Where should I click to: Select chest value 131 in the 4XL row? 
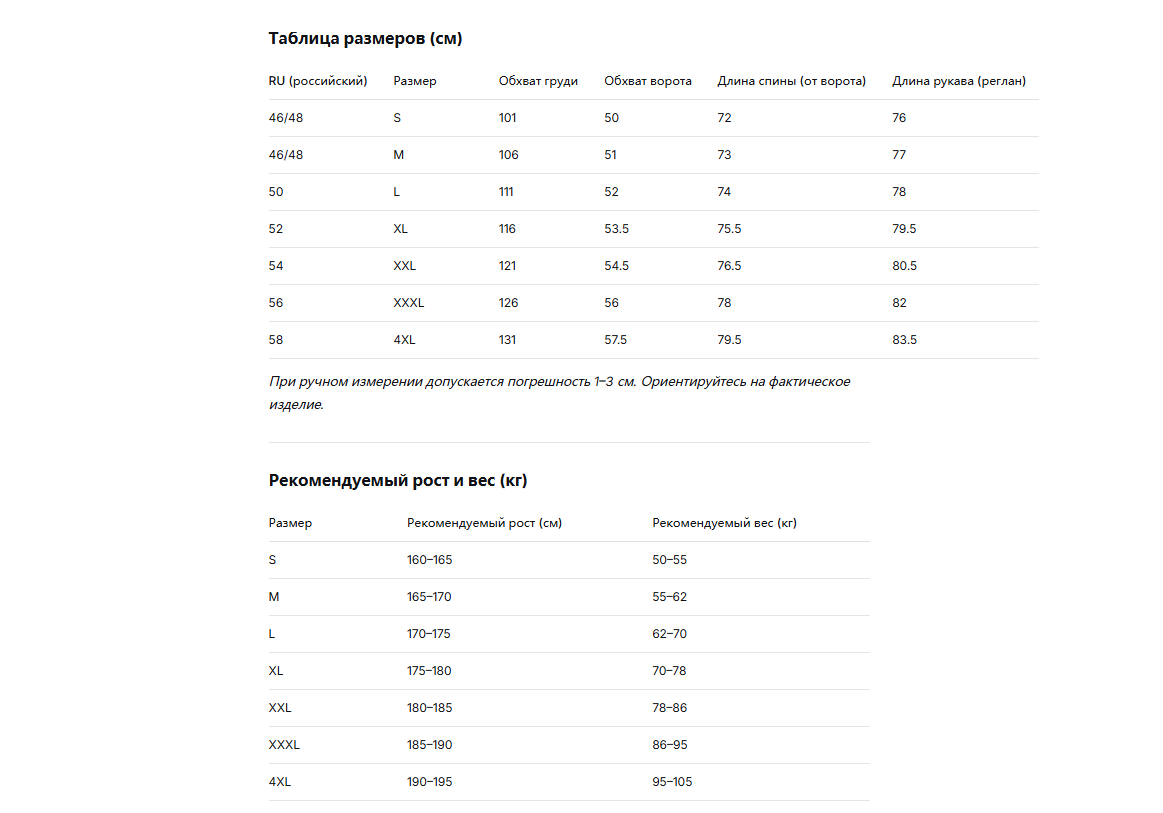[507, 340]
